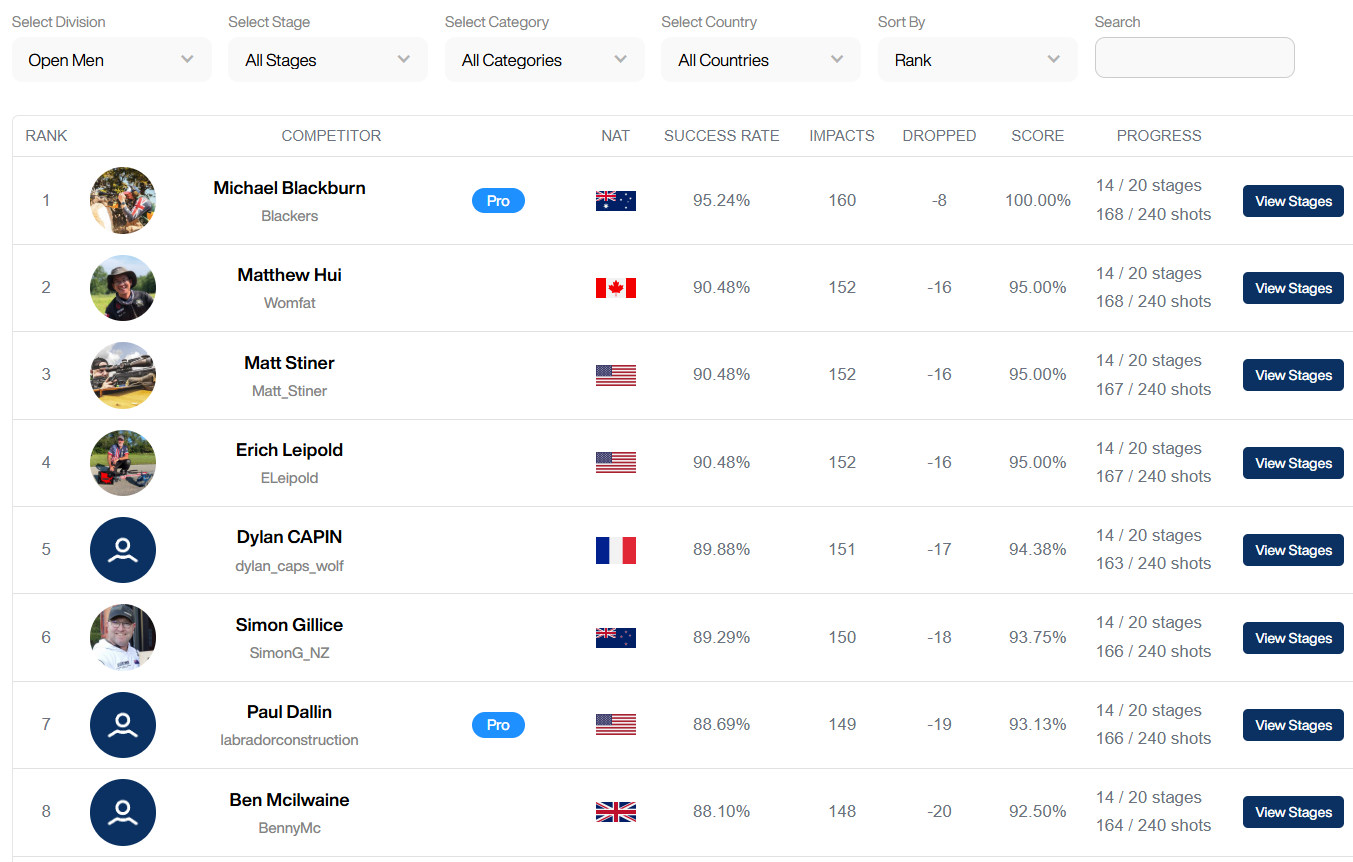
Task: Click View Stages for Erich Leipold
Action: [1293, 463]
